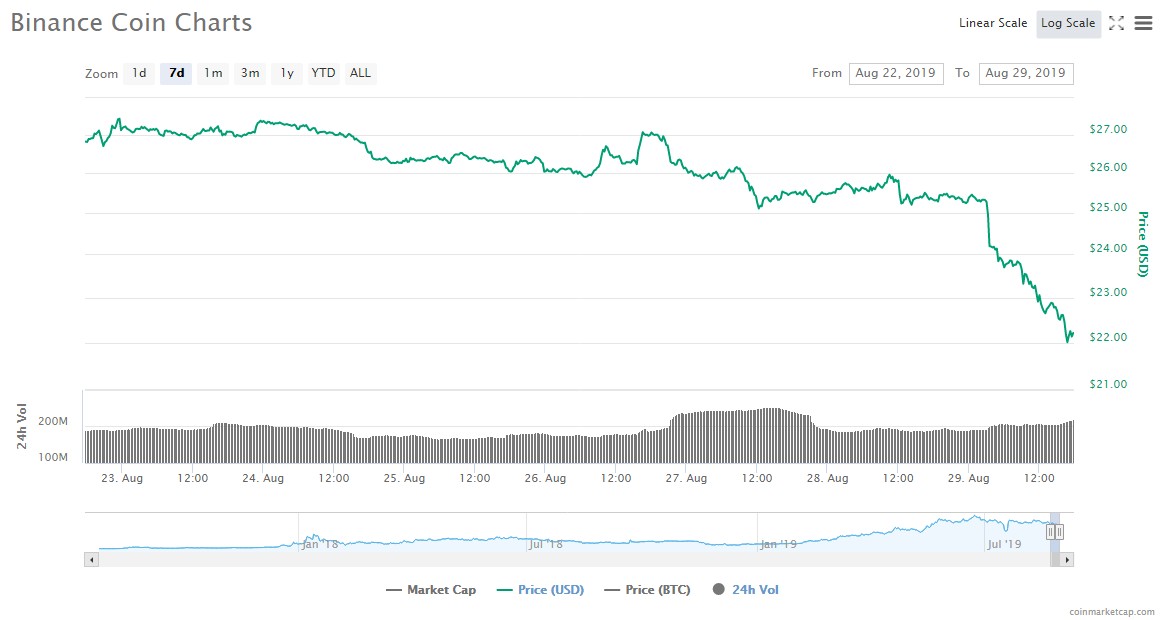Click the navigator scroll left arrow
The width and height of the screenshot is (1165, 620).
point(91,559)
